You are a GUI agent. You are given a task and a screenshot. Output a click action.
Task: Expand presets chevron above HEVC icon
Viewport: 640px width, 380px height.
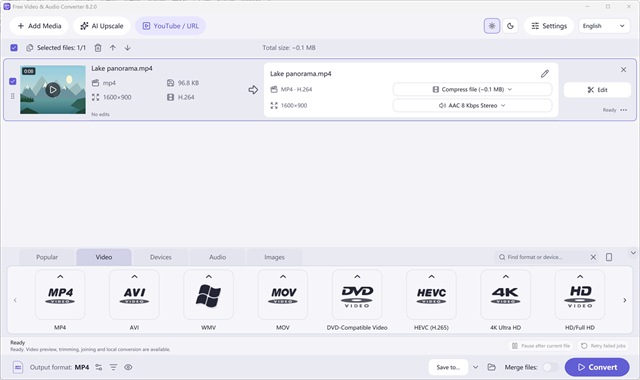point(431,276)
